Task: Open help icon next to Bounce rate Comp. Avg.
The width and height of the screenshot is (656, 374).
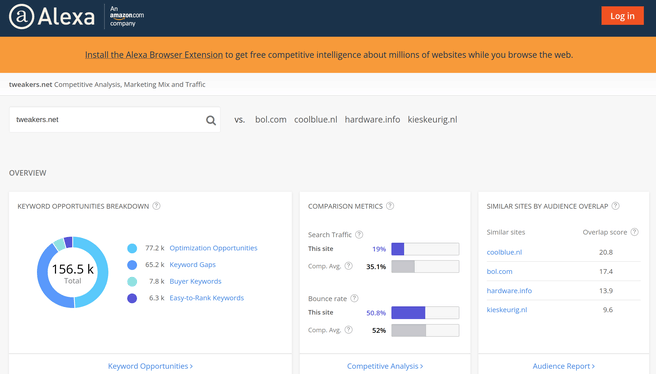Action: click(x=348, y=330)
